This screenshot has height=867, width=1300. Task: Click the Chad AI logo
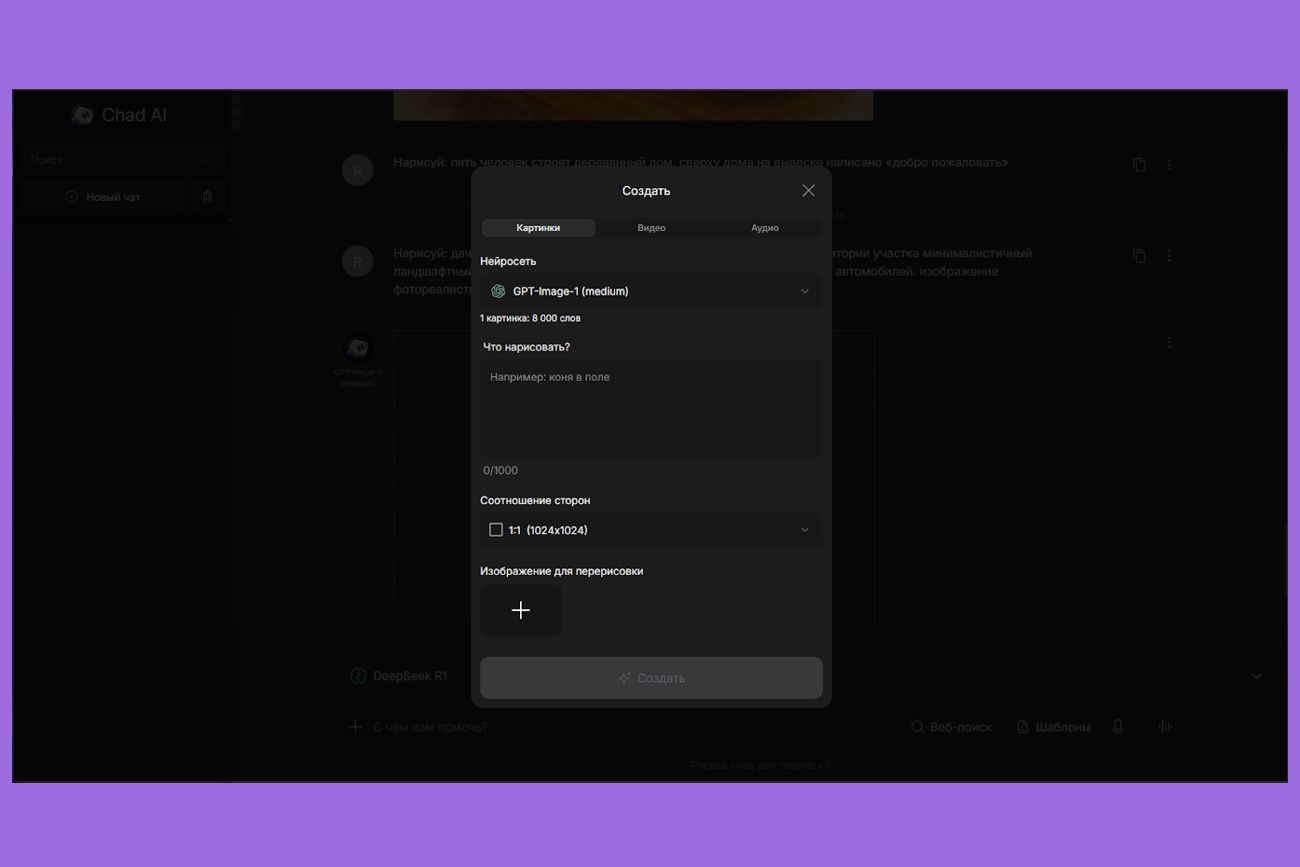pos(120,115)
